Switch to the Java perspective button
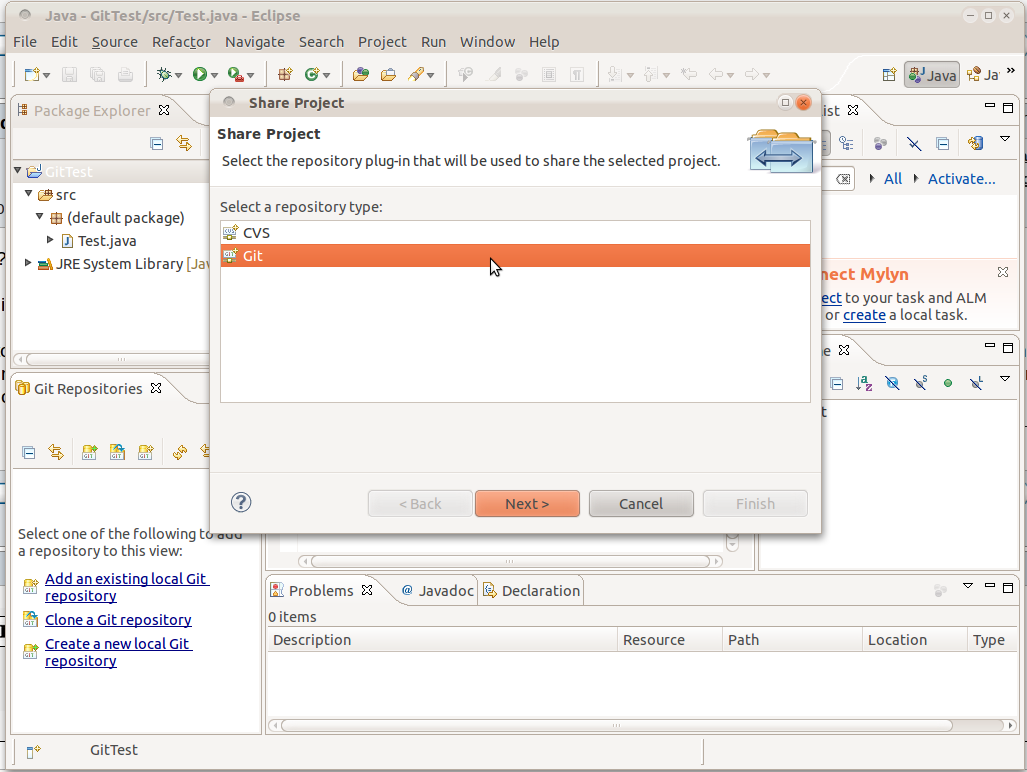 pyautogui.click(x=932, y=75)
